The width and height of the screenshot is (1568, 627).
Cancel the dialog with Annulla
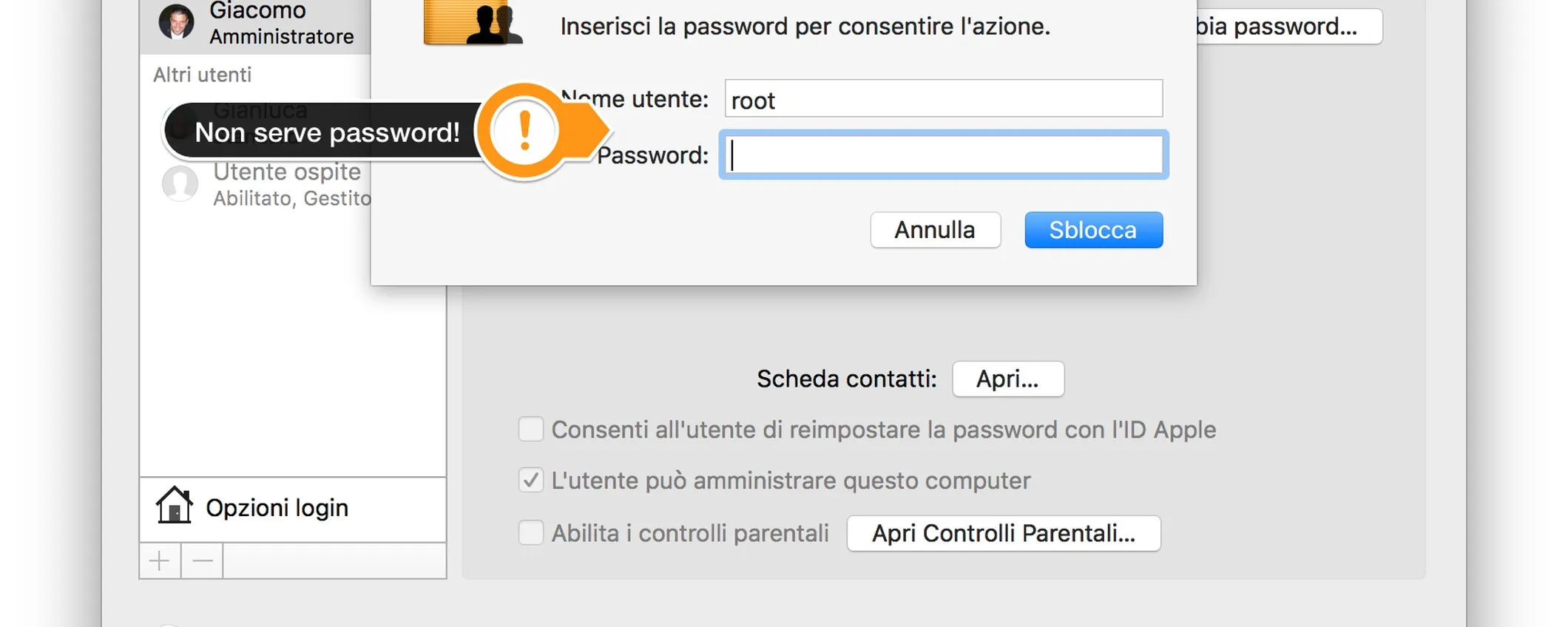click(x=935, y=230)
